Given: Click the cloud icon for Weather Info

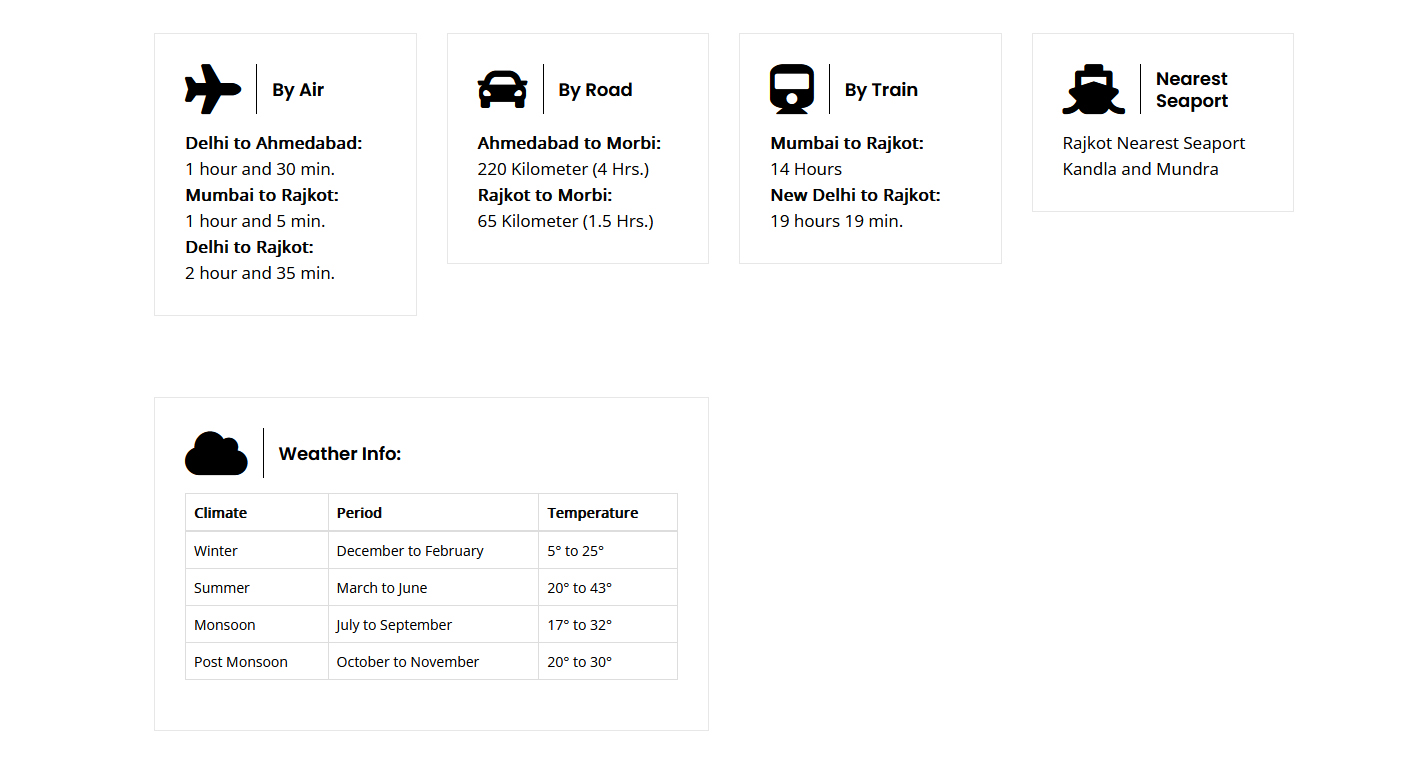Looking at the screenshot, I should [x=216, y=454].
